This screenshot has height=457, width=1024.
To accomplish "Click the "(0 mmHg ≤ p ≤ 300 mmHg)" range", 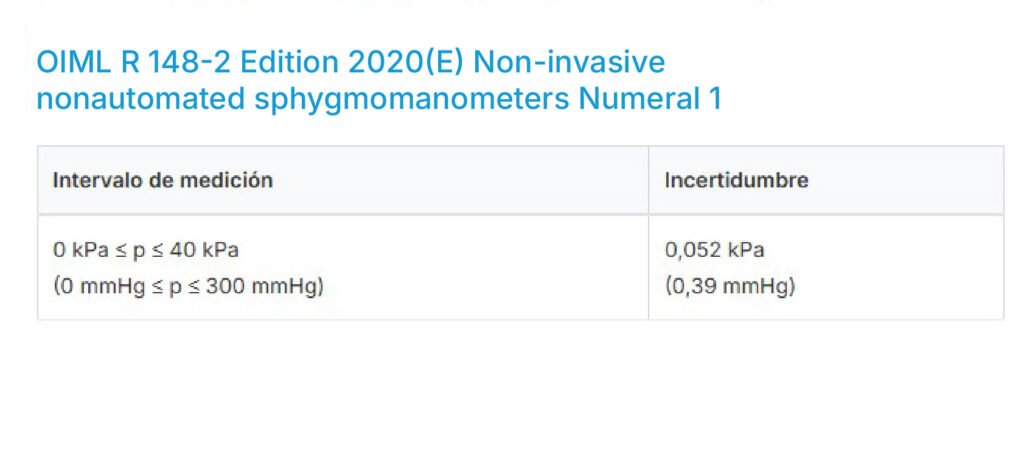I will 188,286.
